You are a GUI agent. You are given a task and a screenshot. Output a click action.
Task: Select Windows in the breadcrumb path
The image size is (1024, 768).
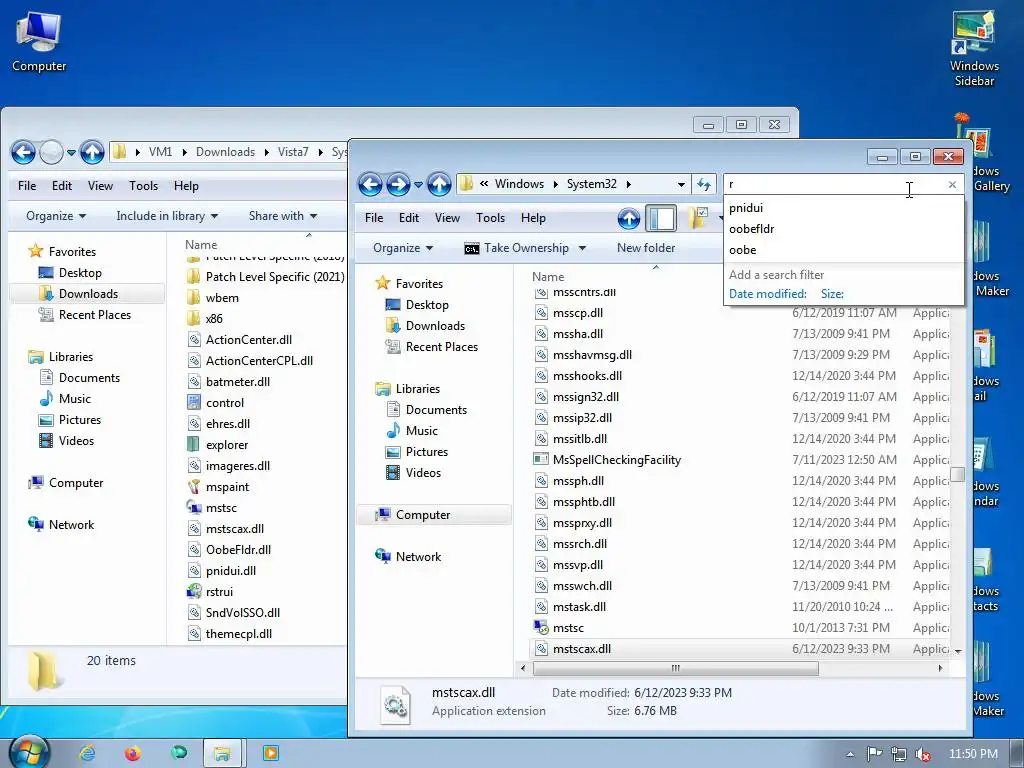[519, 184]
